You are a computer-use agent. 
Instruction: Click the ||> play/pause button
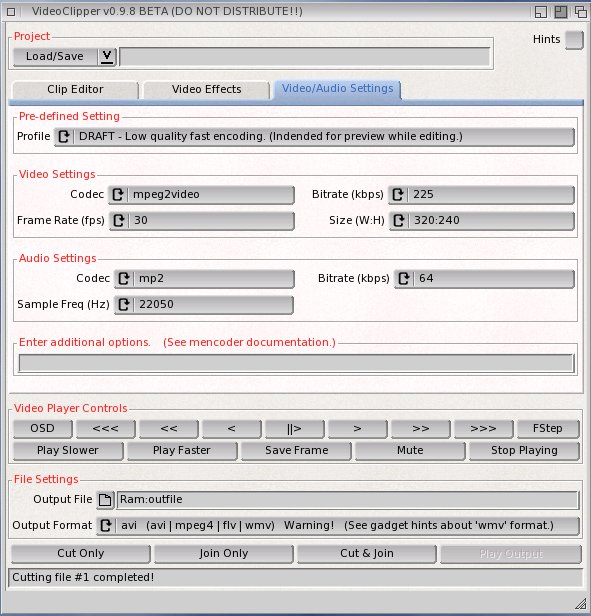coord(294,429)
